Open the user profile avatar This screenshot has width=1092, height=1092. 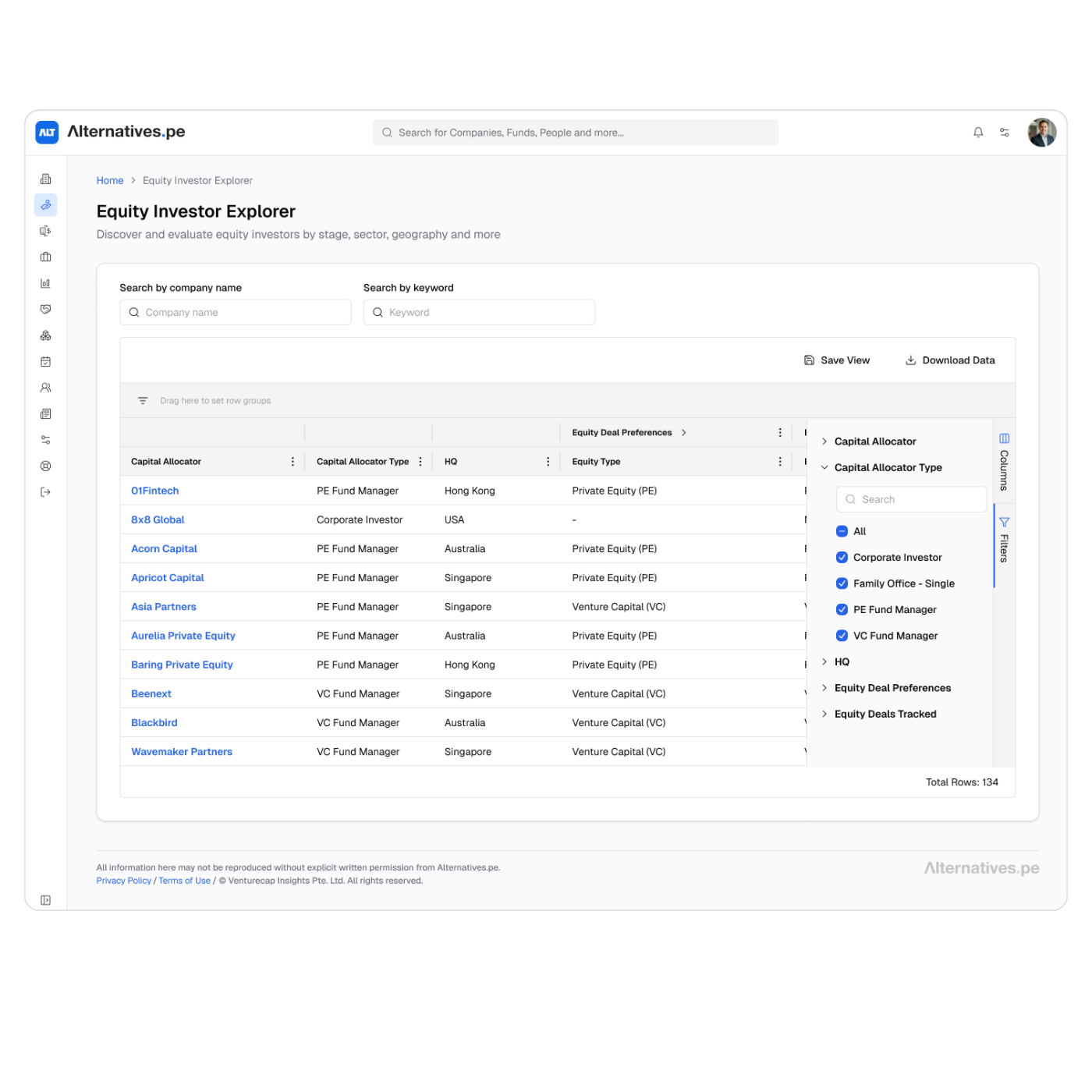[1042, 133]
